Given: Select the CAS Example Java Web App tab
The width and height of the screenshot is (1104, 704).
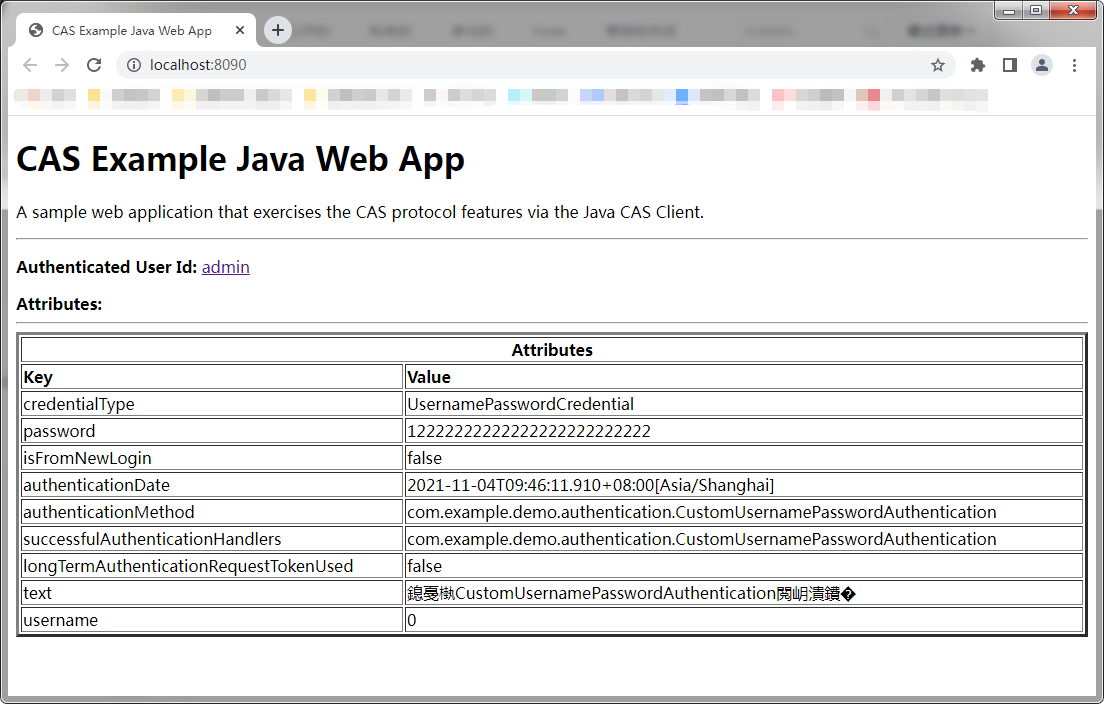Looking at the screenshot, I should tap(130, 30).
